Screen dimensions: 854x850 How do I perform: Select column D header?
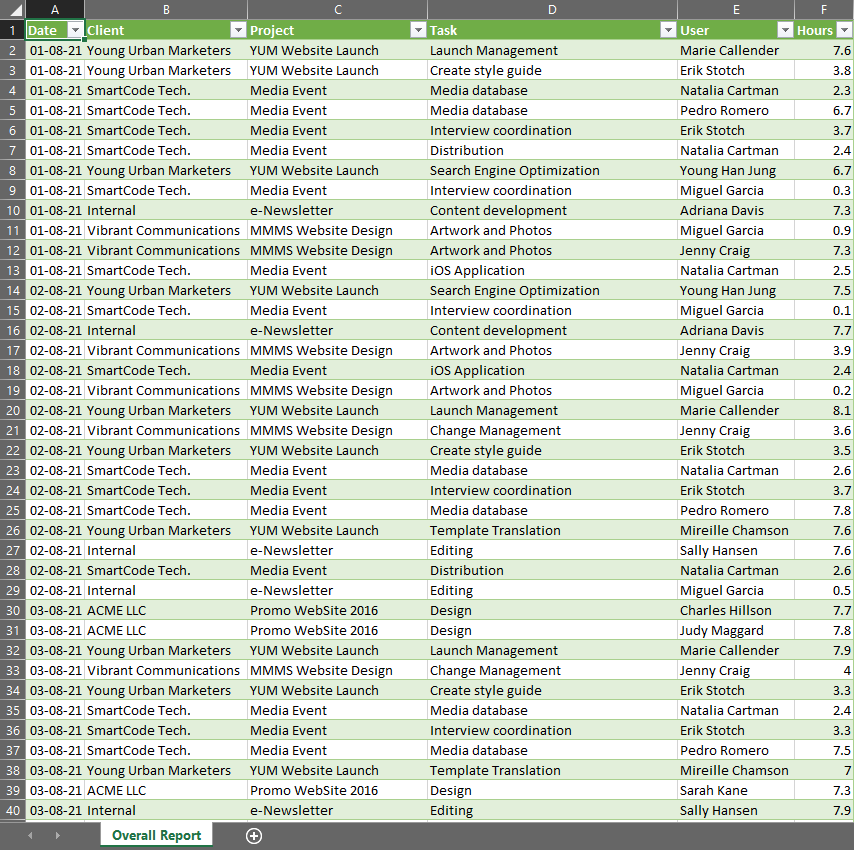click(552, 9)
